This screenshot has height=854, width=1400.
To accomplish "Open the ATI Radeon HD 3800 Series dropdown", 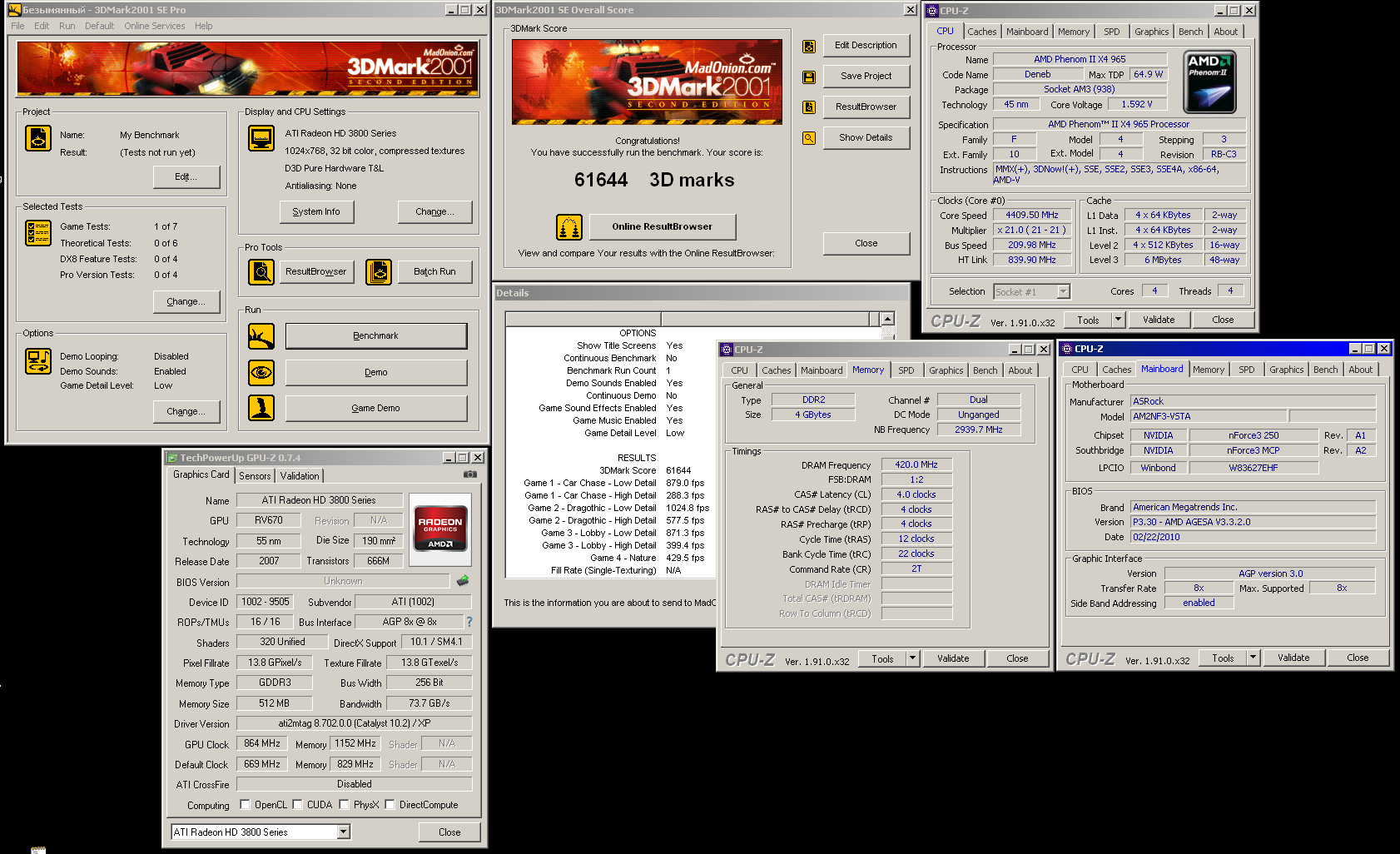I will pos(343,832).
